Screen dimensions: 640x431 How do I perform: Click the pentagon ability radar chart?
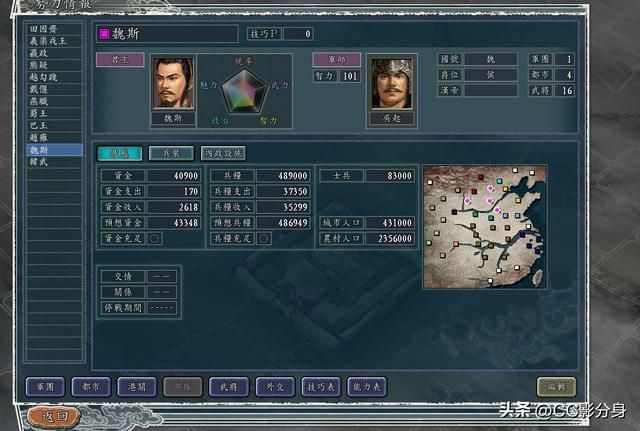(x=244, y=91)
